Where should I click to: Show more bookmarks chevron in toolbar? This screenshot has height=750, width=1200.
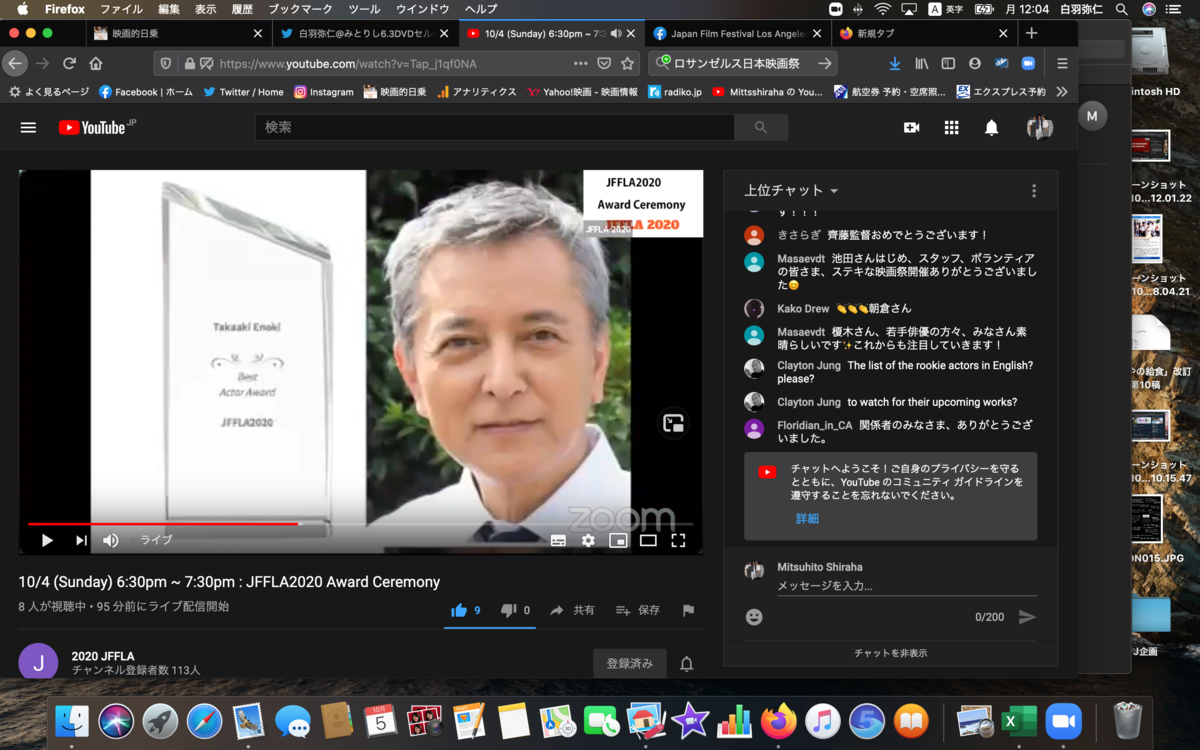coord(1062,91)
